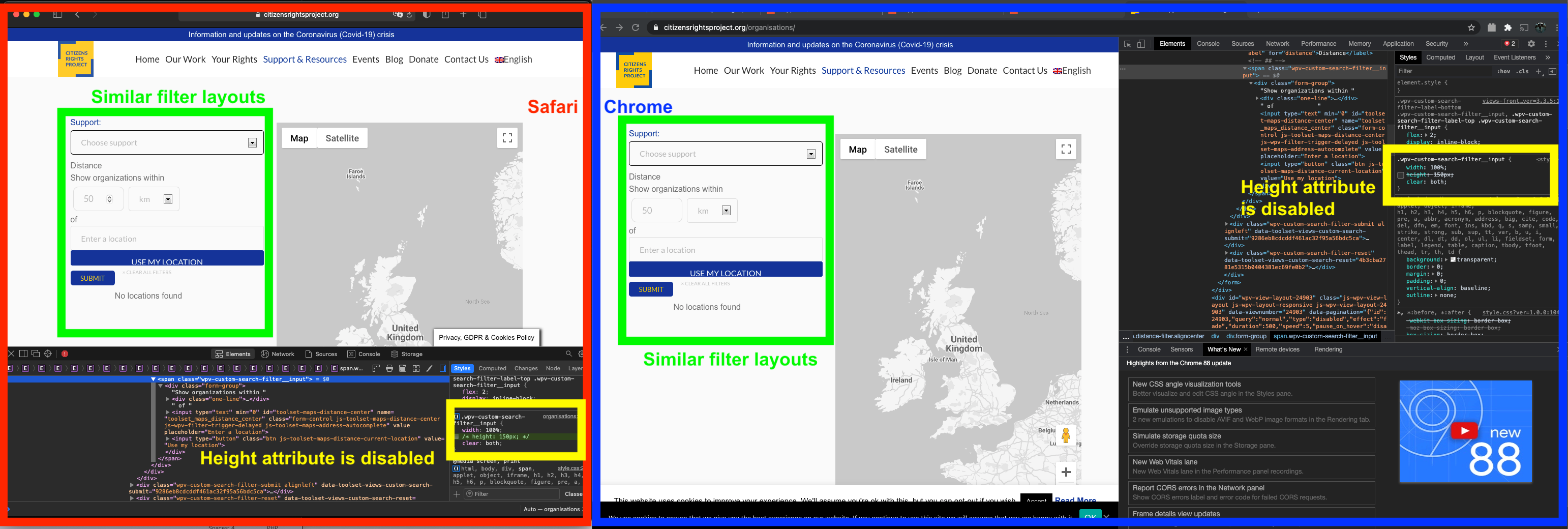Click the paint brush icon in Safari inspector
1568x529 pixels.
click(430, 368)
